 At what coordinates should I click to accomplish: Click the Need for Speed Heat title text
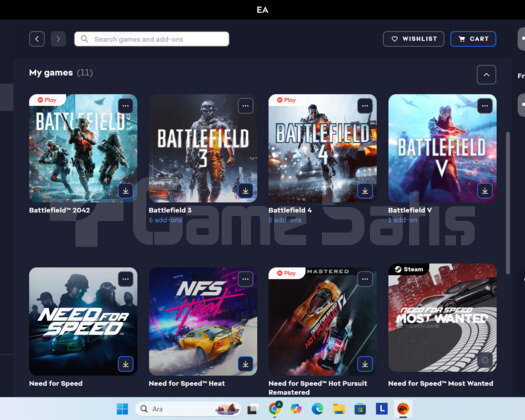pos(187,383)
